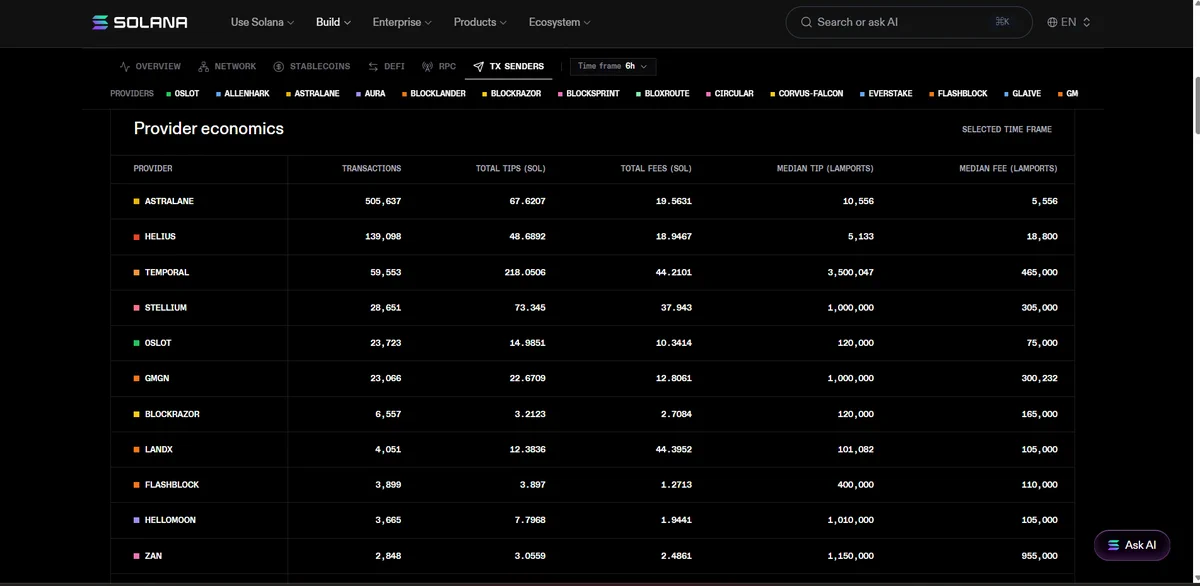Switch to the Stablecoins tab

pyautogui.click(x=312, y=67)
